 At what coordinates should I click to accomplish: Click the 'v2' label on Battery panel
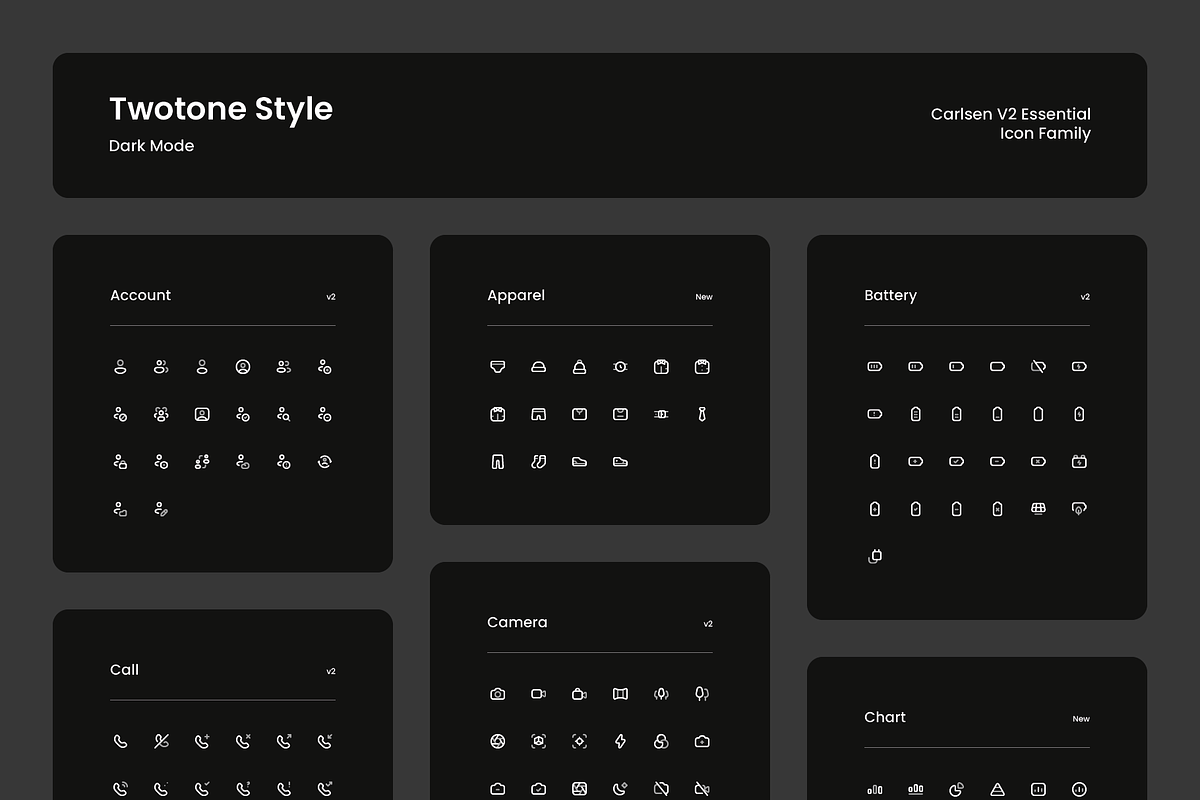point(1085,297)
